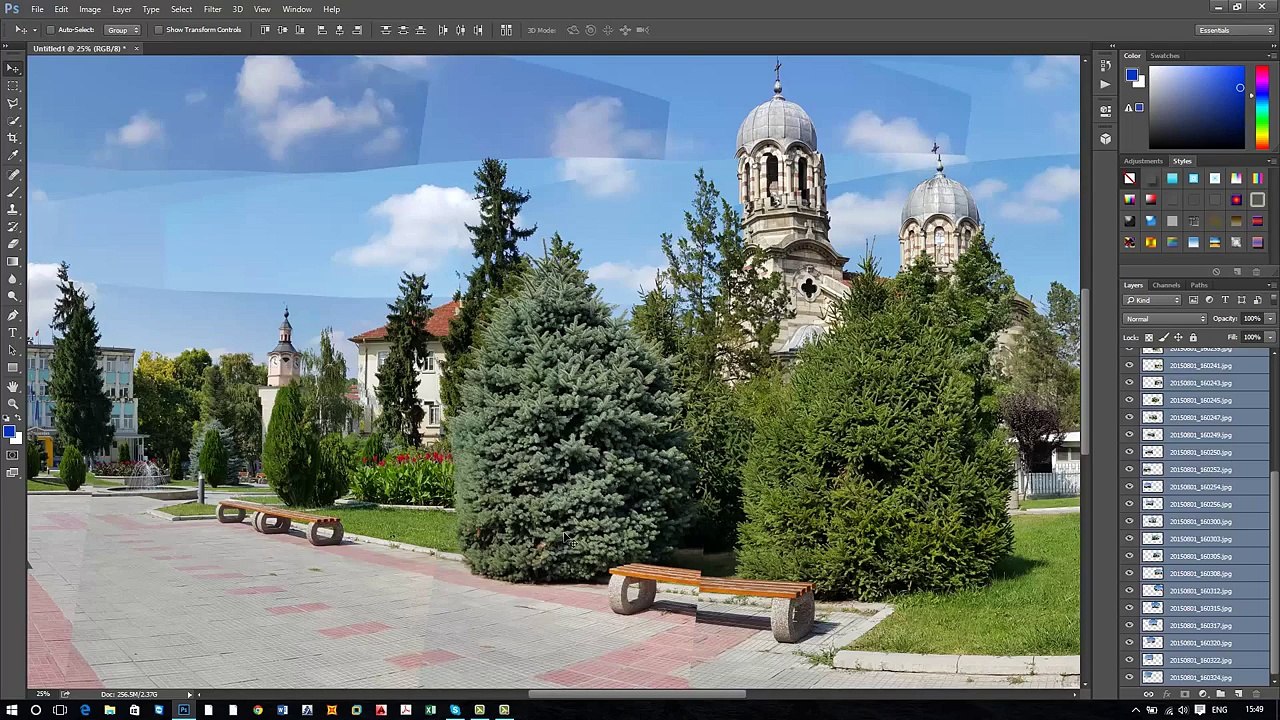The height and width of the screenshot is (720, 1280).
Task: Select the Rectangle shape tool
Action: 13,367
